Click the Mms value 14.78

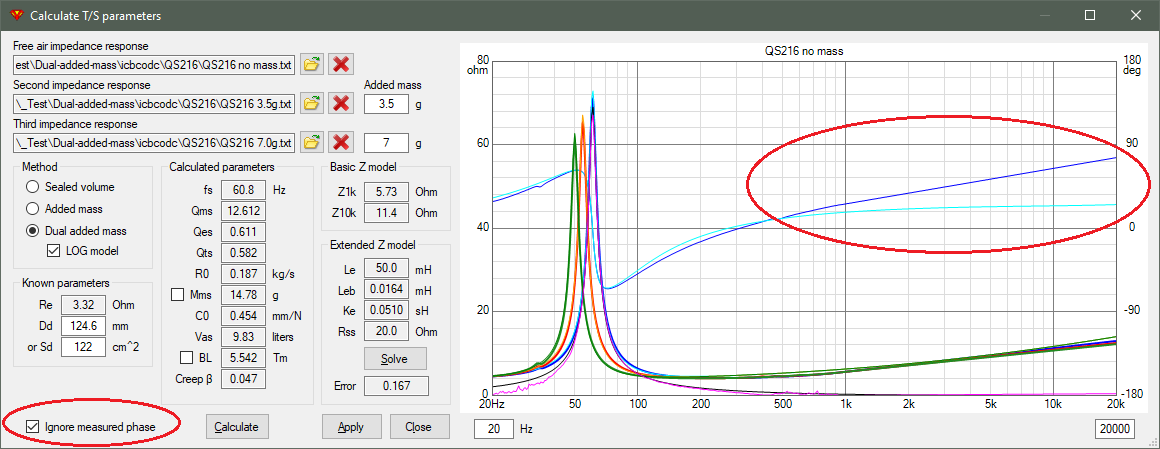[243, 295]
